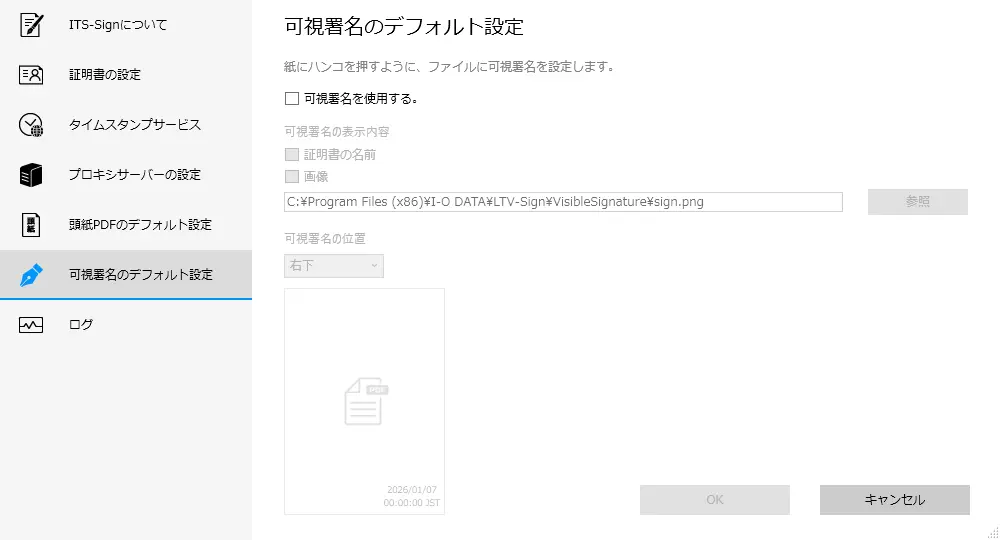The width and height of the screenshot is (1000, 540).
Task: Click the blue fountain pen icon
Action: (31, 275)
